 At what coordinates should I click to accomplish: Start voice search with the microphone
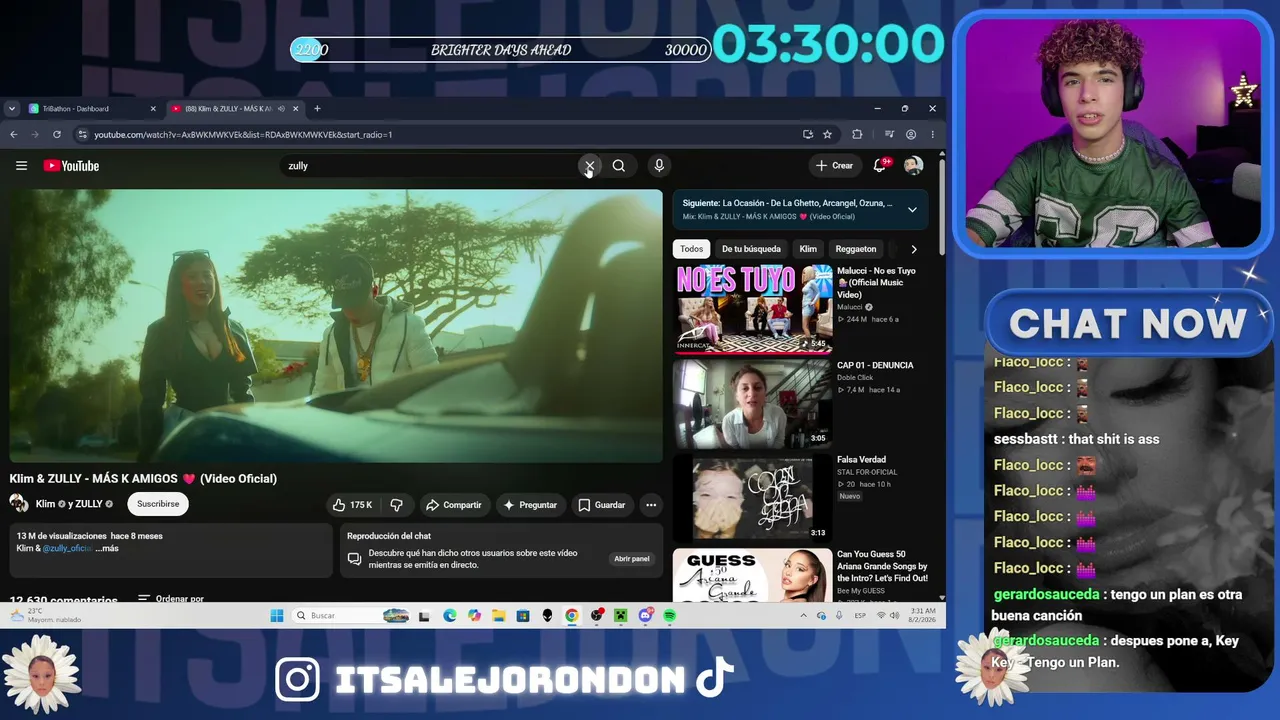pyautogui.click(x=659, y=166)
